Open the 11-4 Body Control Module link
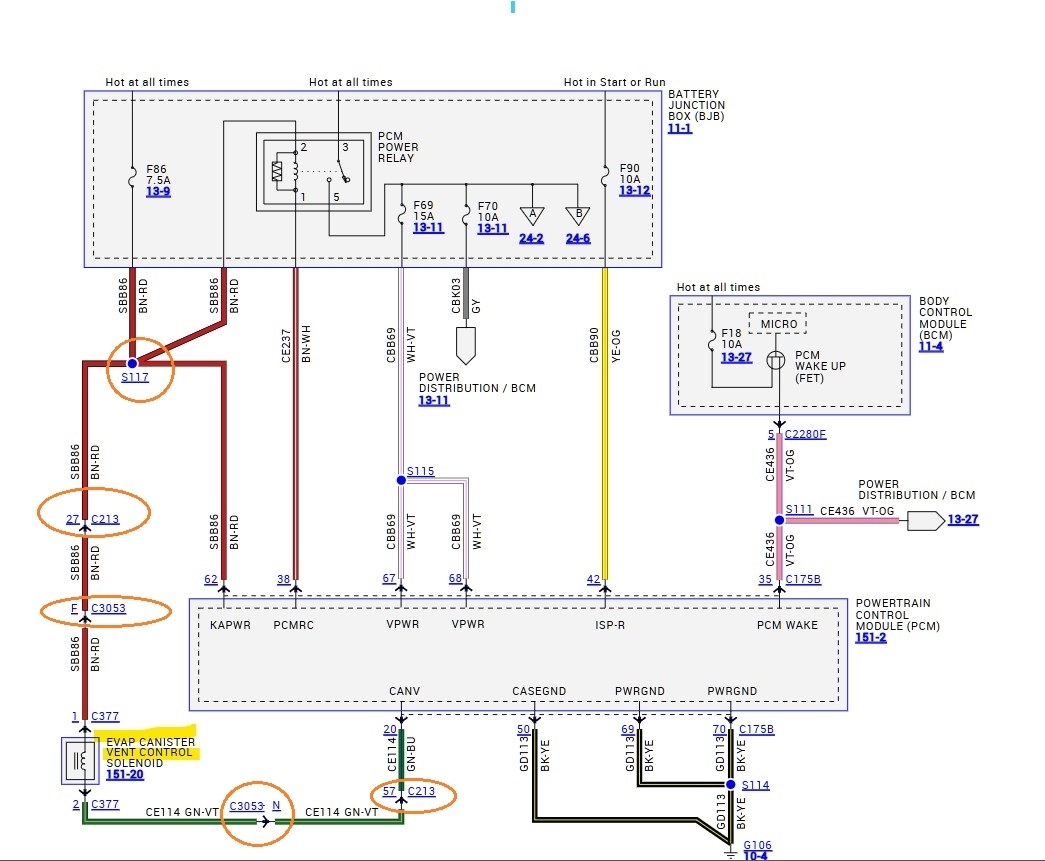1045x861 pixels. [x=930, y=347]
